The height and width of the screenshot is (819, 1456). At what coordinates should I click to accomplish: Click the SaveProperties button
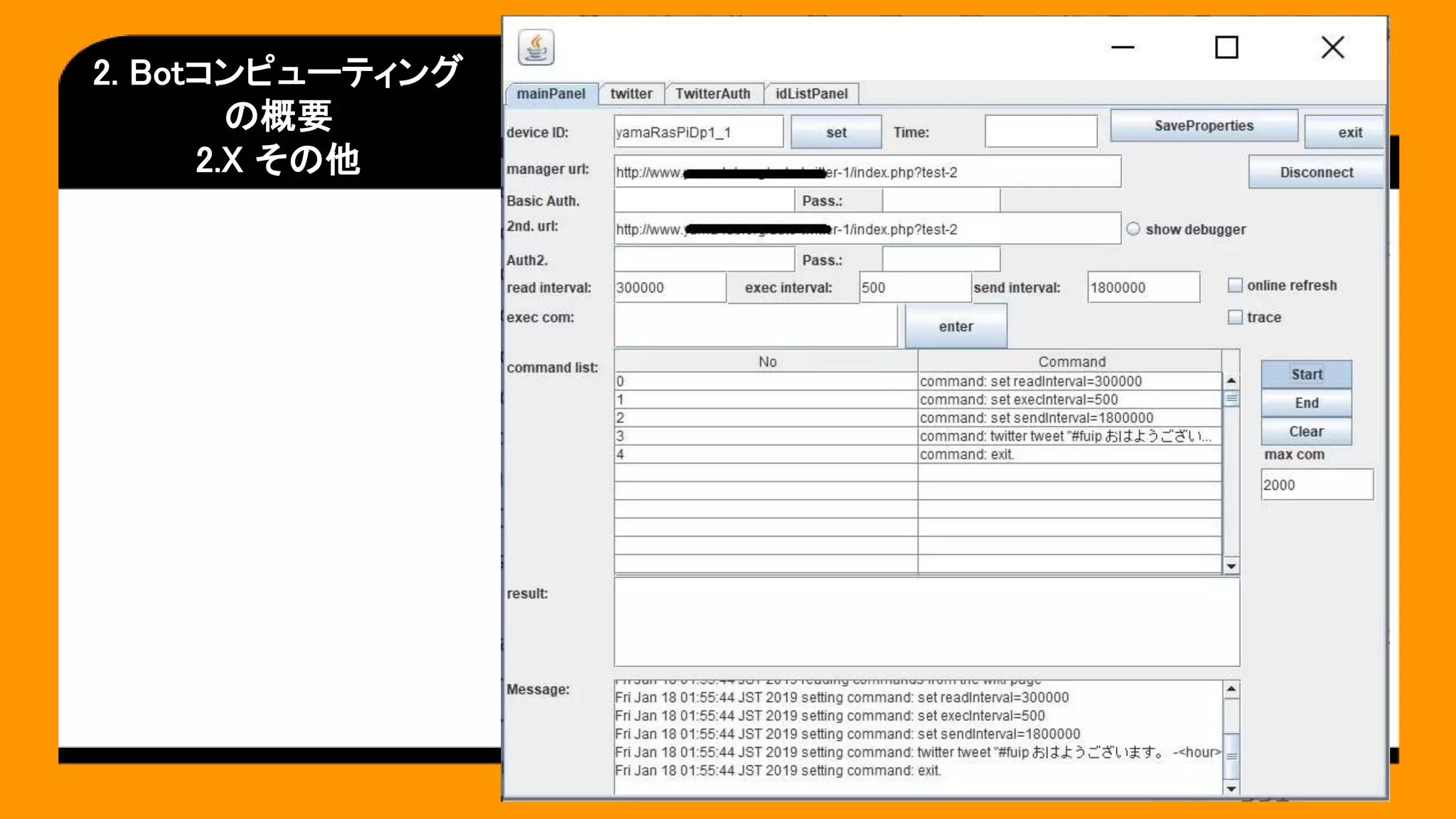pos(1204,126)
